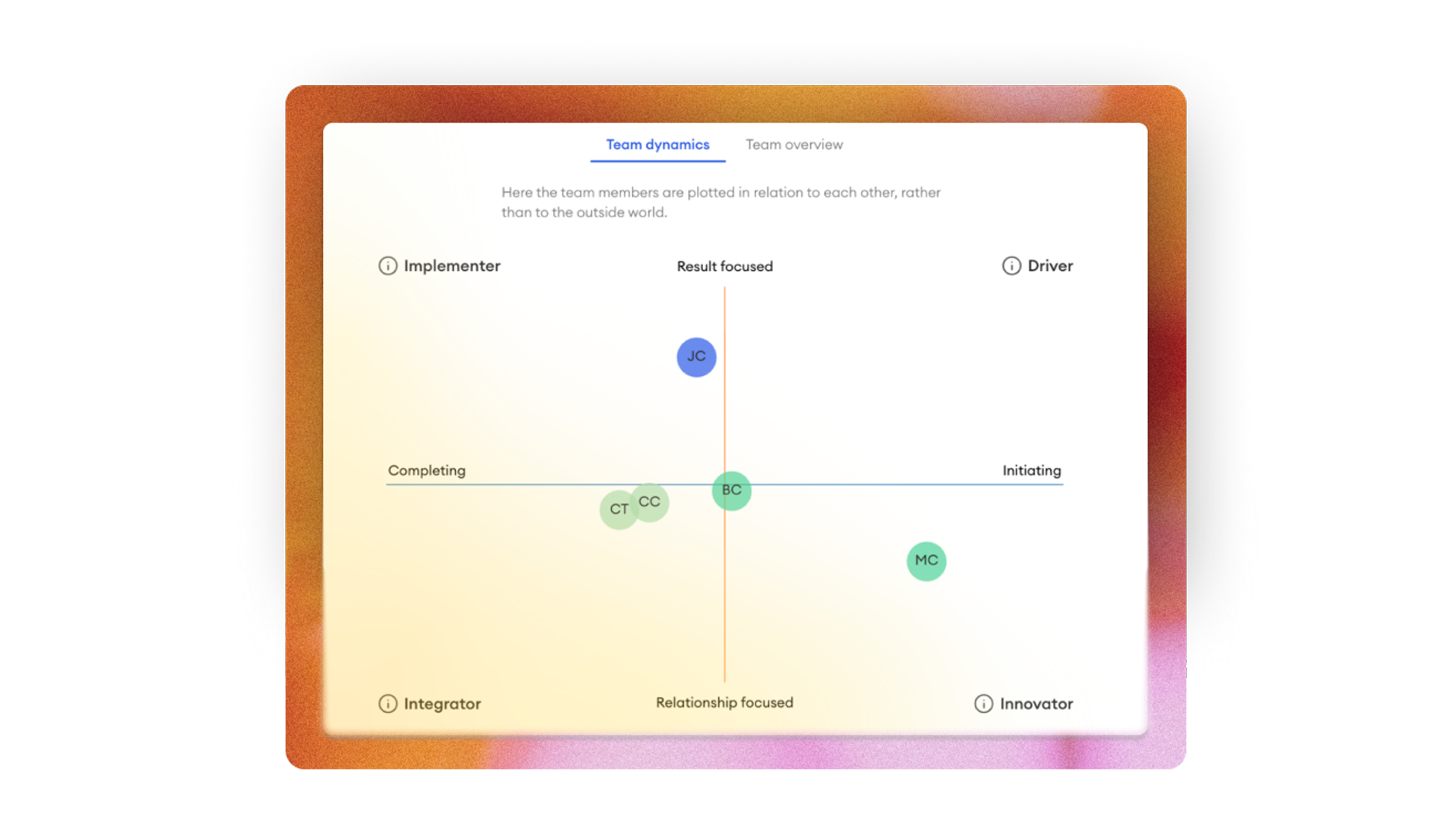The width and height of the screenshot is (1456, 828).
Task: Click the Innovator quadrant label
Action: click(1036, 703)
